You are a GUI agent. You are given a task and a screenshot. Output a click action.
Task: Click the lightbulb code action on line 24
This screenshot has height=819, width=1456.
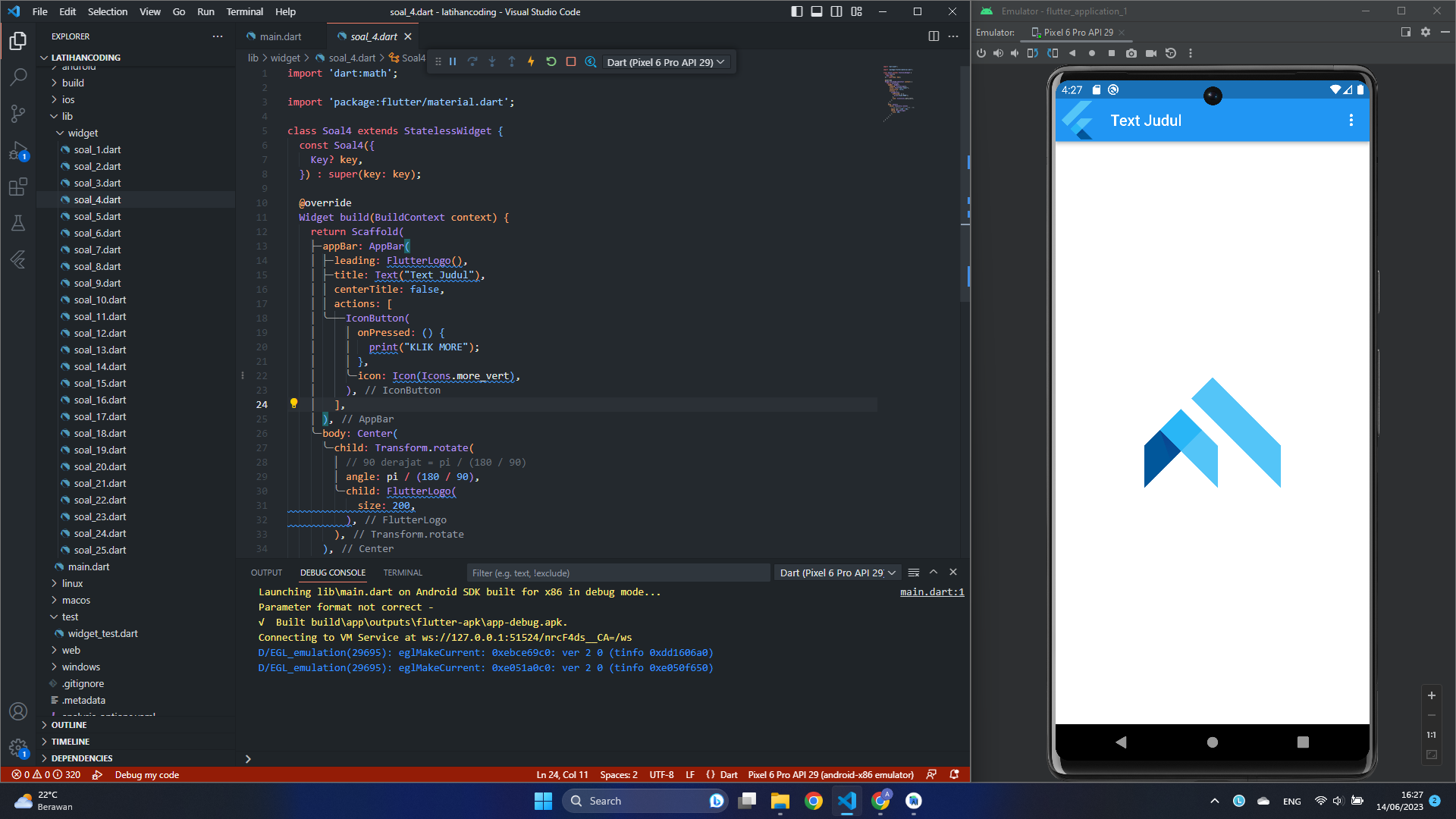(294, 403)
